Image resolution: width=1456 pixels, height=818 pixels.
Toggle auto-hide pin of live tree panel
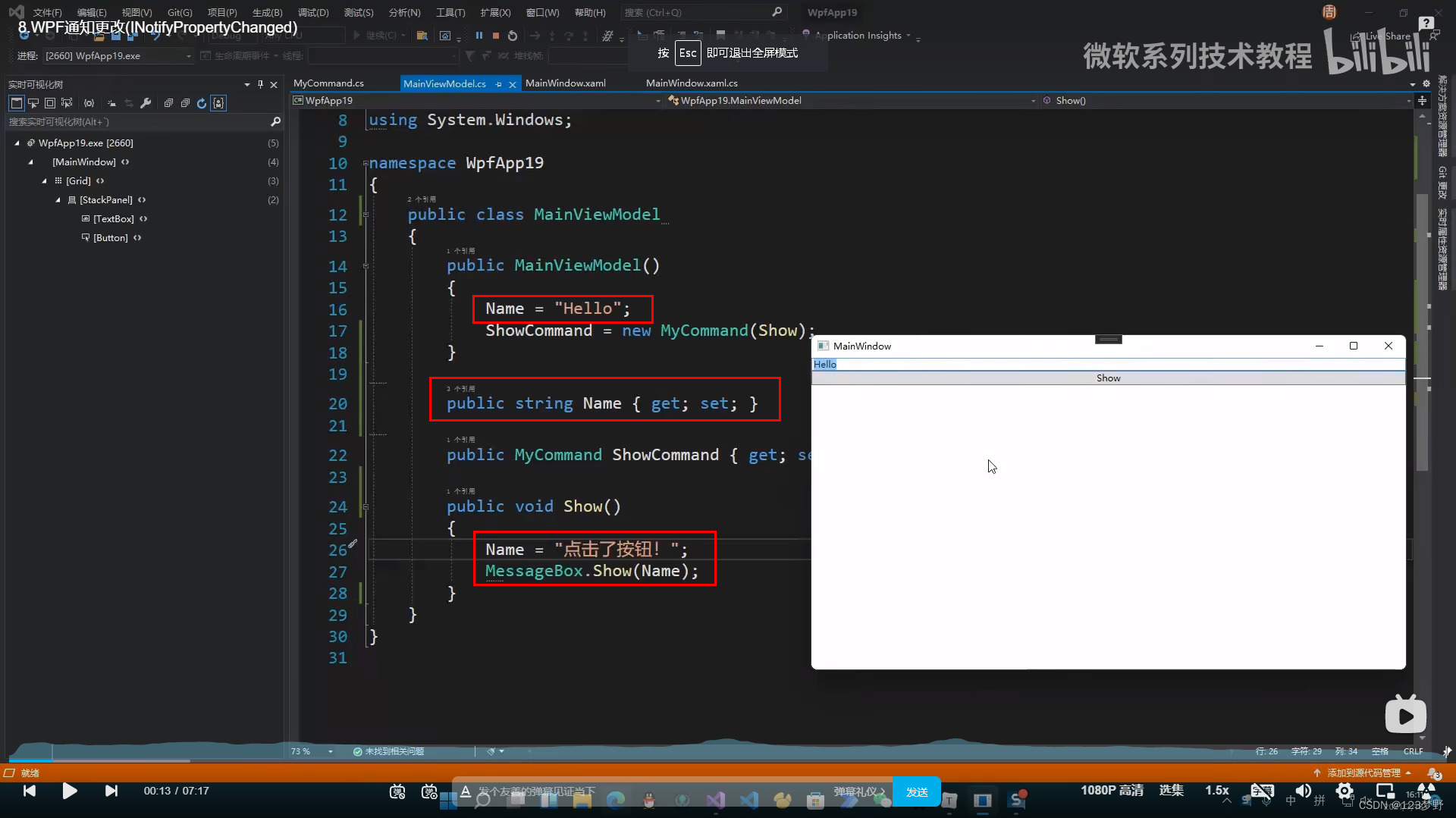pyautogui.click(x=260, y=84)
